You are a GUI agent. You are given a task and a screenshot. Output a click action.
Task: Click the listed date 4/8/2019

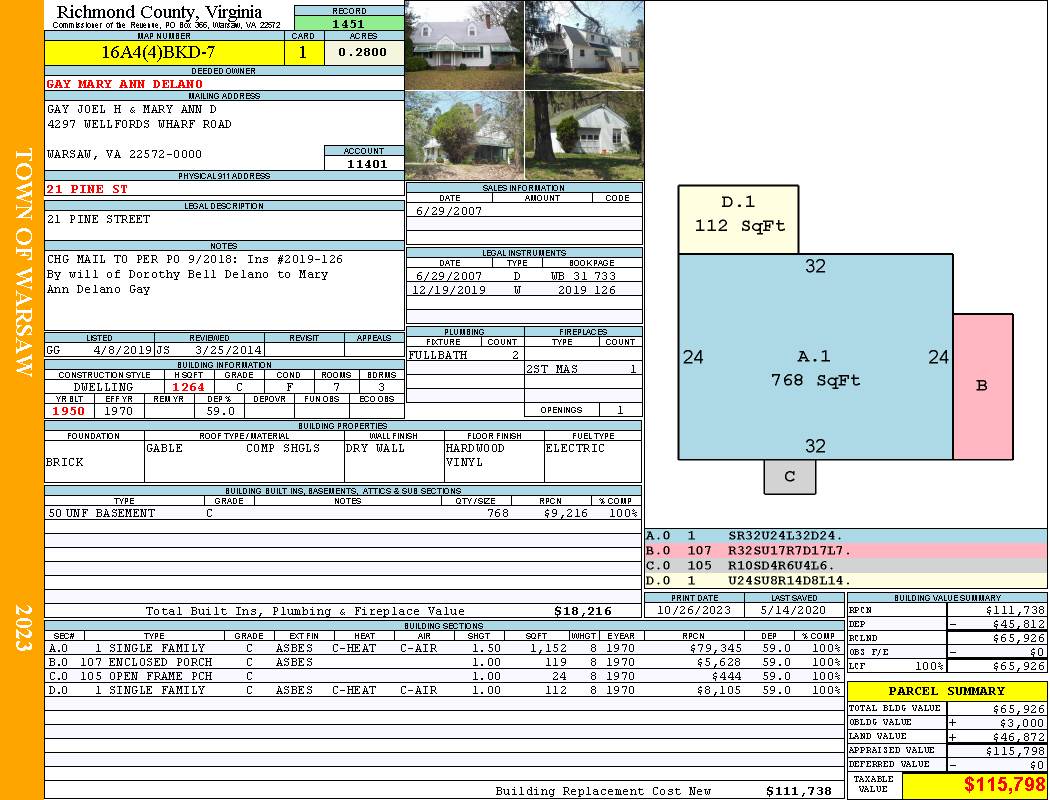pos(123,349)
